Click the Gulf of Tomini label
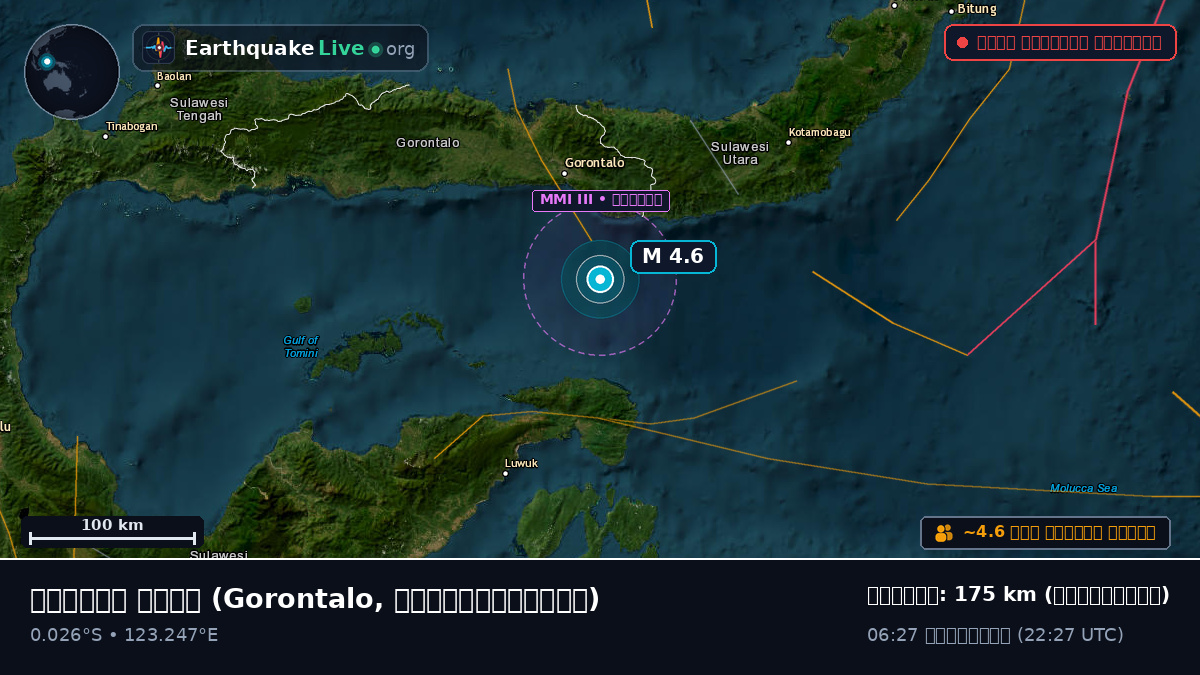This screenshot has width=1200, height=675. 301,346
